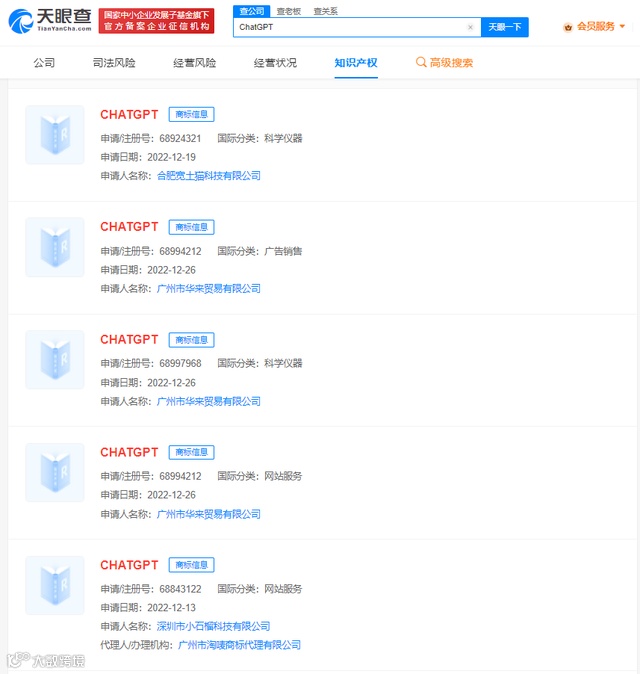Open applicant 合肥宽土猫科技有限公司
This screenshot has height=674, width=640.
pyautogui.click(x=208, y=176)
